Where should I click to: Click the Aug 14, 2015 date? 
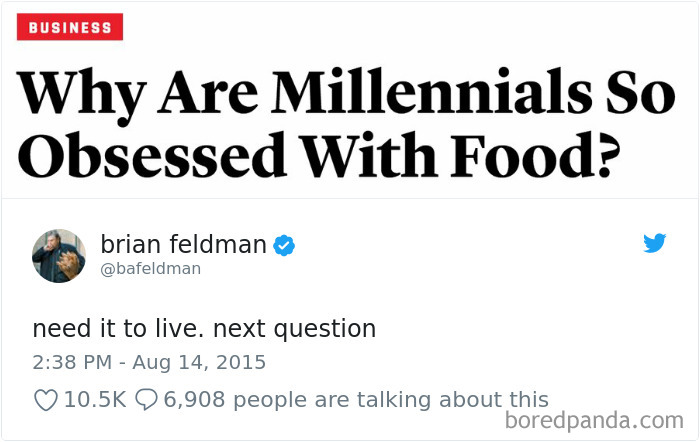coord(199,363)
